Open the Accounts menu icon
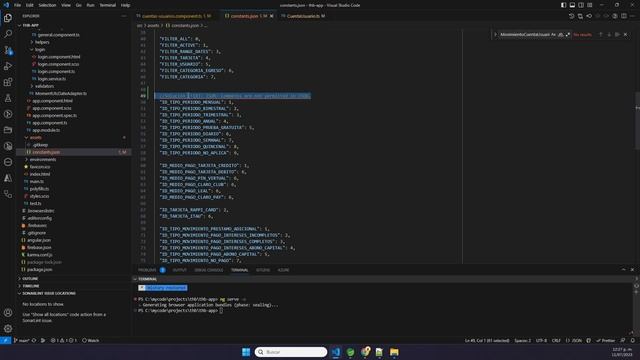 click(x=8, y=313)
